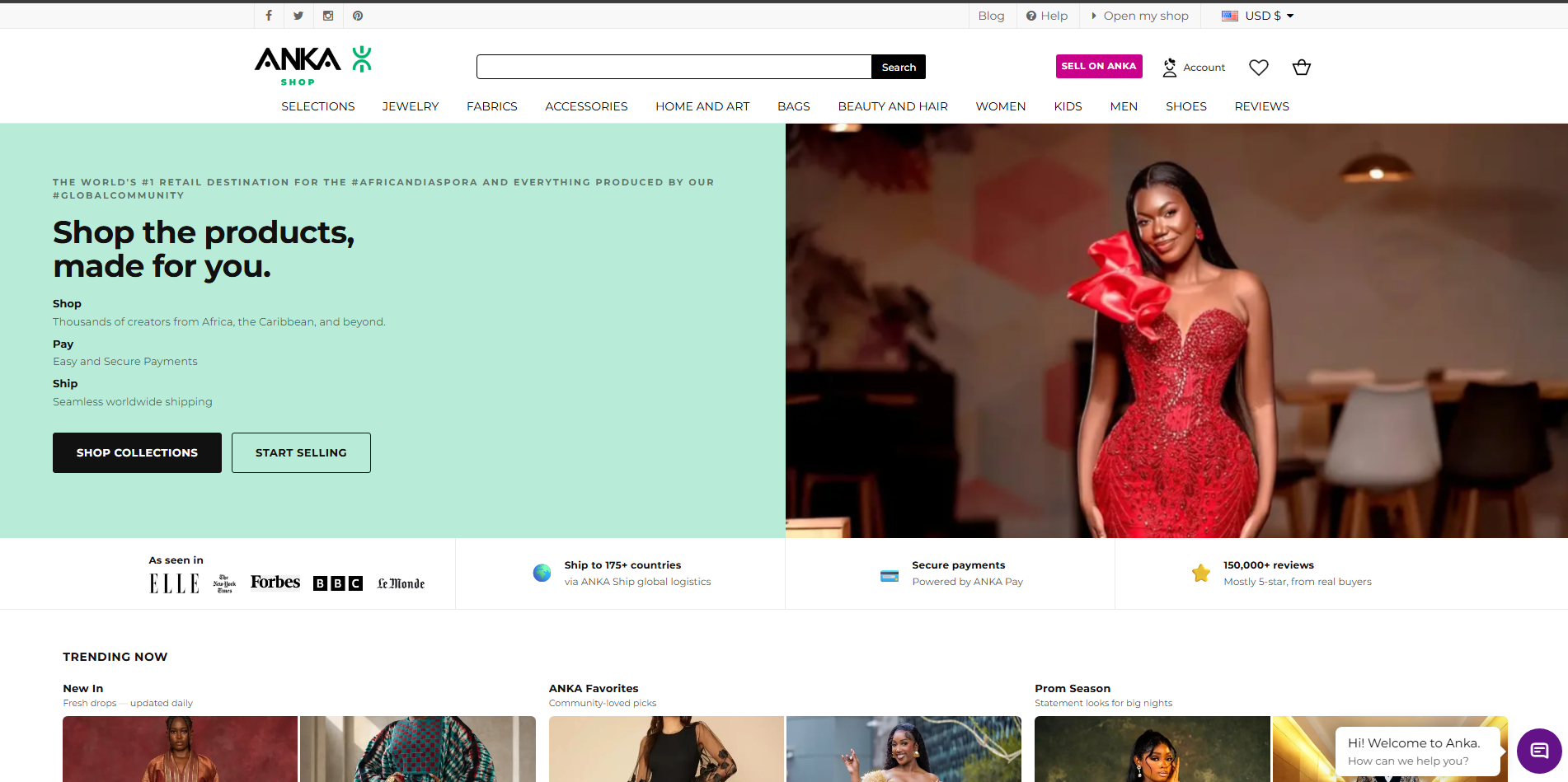Open the WOMEN menu
The height and width of the screenshot is (782, 1568).
(x=1001, y=106)
